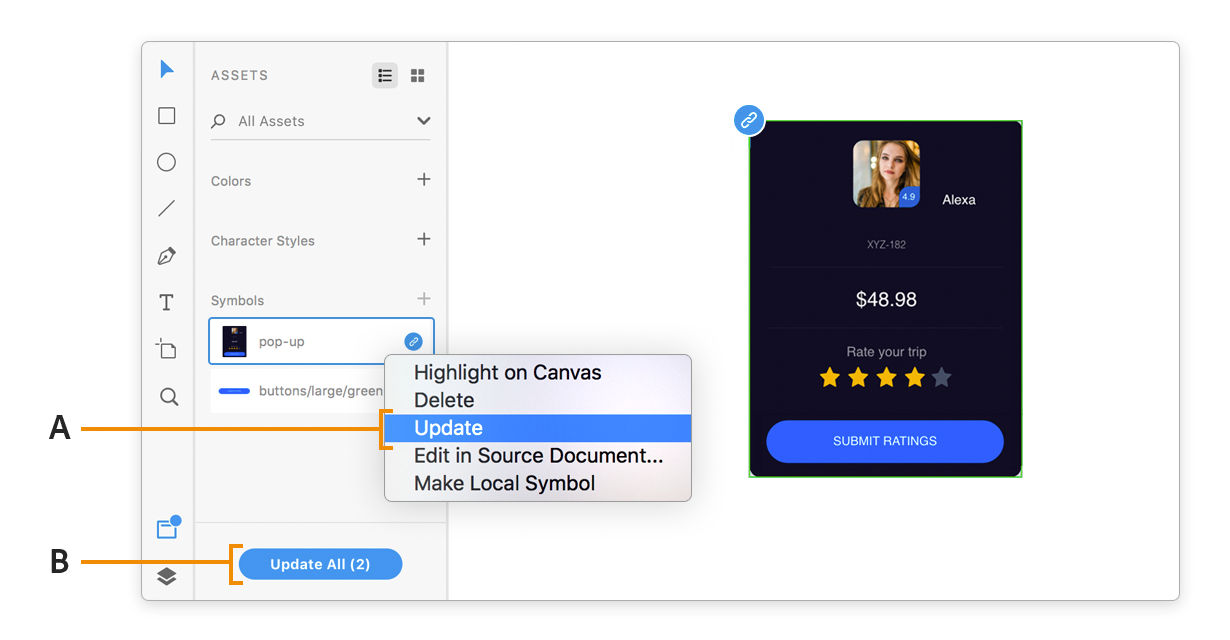Click the XYZ-182 label
The height and width of the screenshot is (640, 1230).
point(886,244)
